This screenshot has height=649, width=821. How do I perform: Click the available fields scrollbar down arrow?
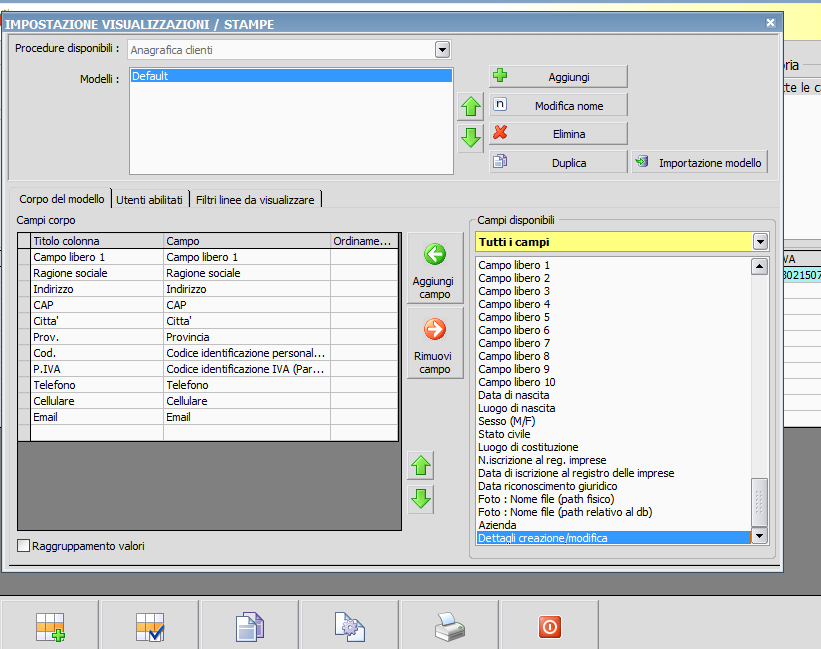[759, 535]
